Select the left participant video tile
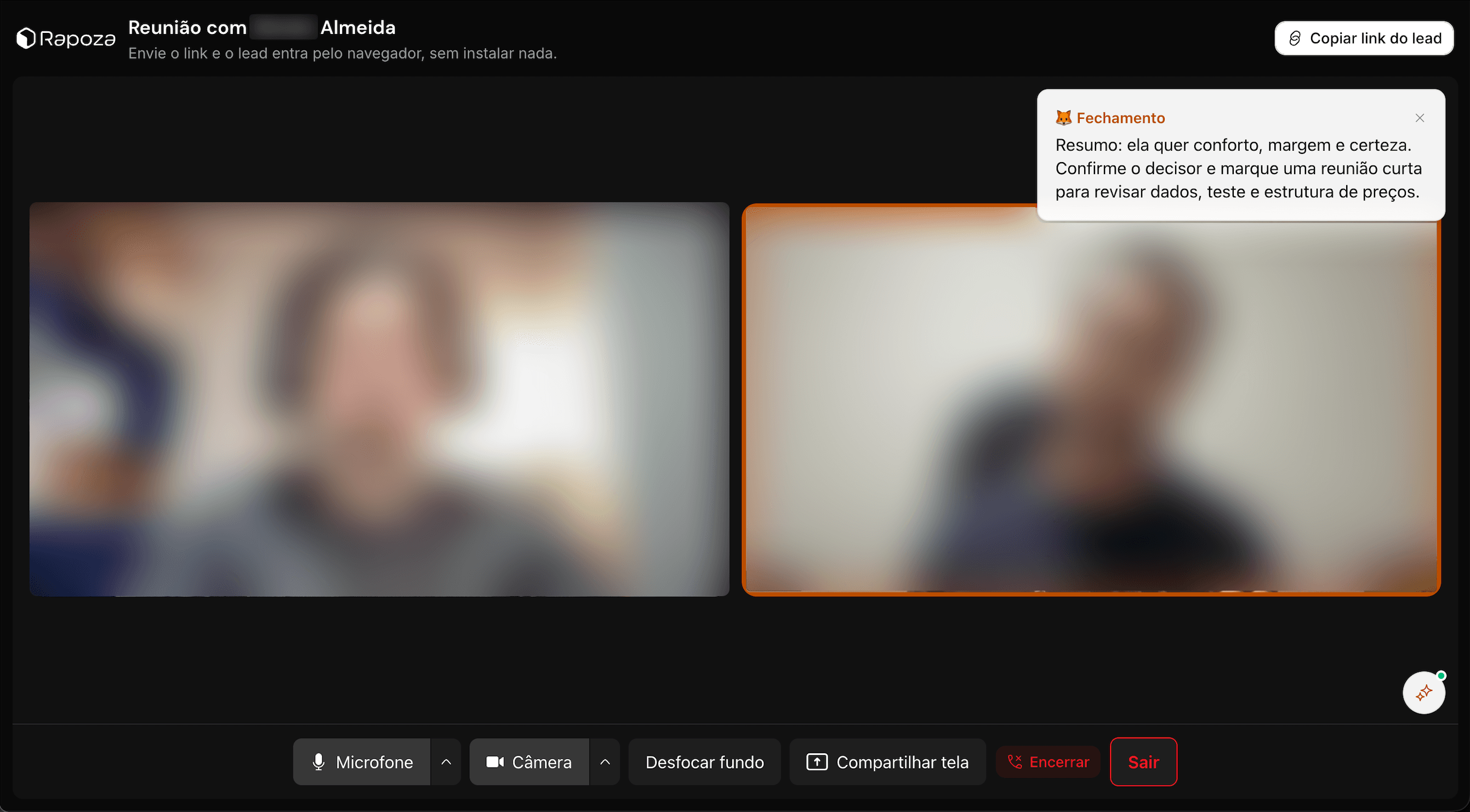Screen dimensions: 1470x812 (379, 399)
